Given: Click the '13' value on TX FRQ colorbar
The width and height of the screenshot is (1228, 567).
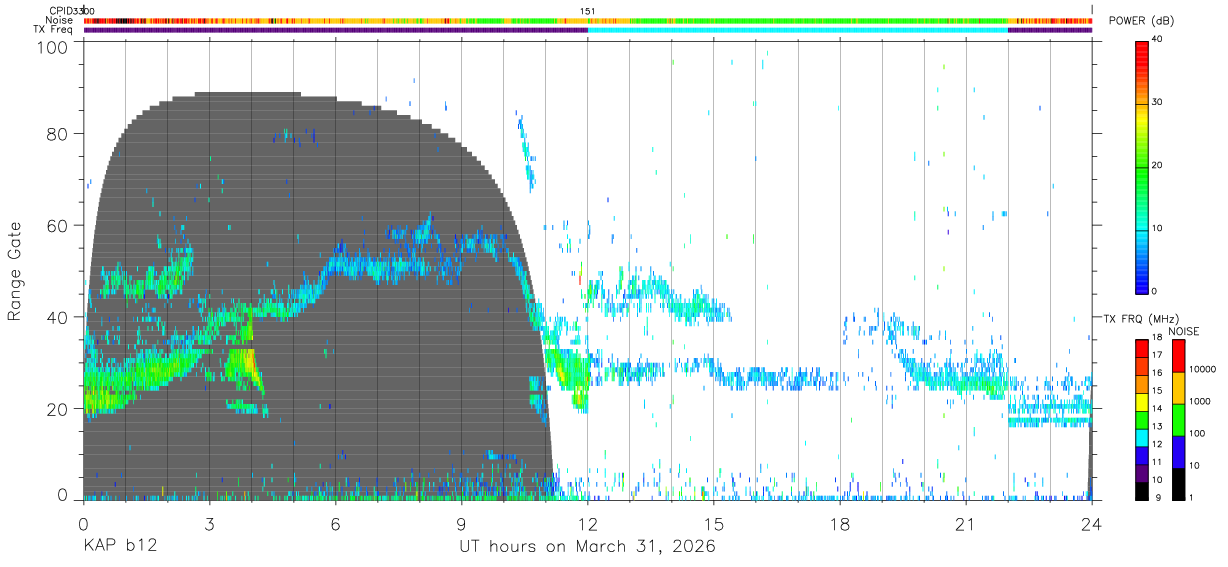Looking at the screenshot, I should tap(1157, 427).
